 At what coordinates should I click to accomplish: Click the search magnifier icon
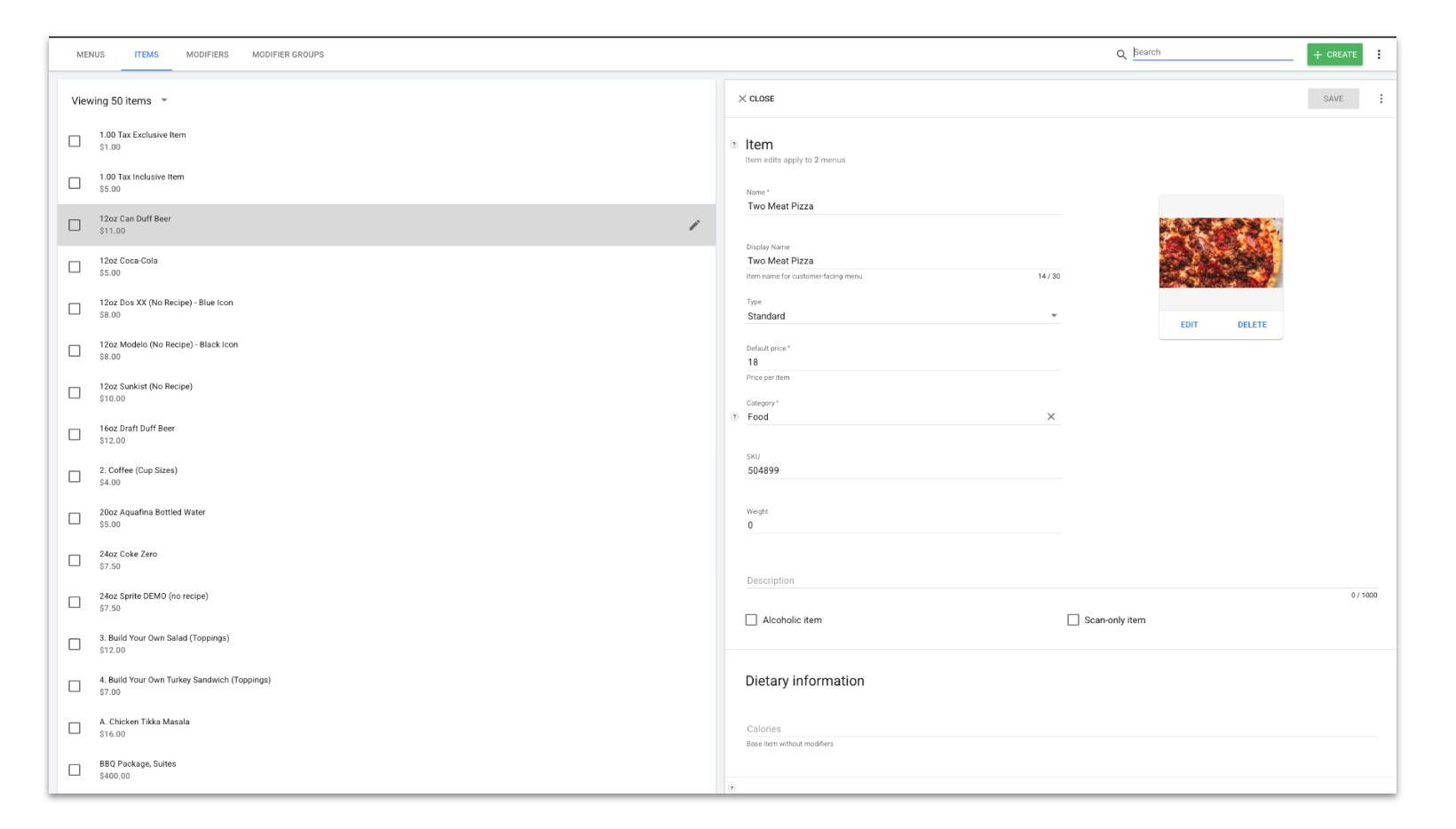[1121, 55]
